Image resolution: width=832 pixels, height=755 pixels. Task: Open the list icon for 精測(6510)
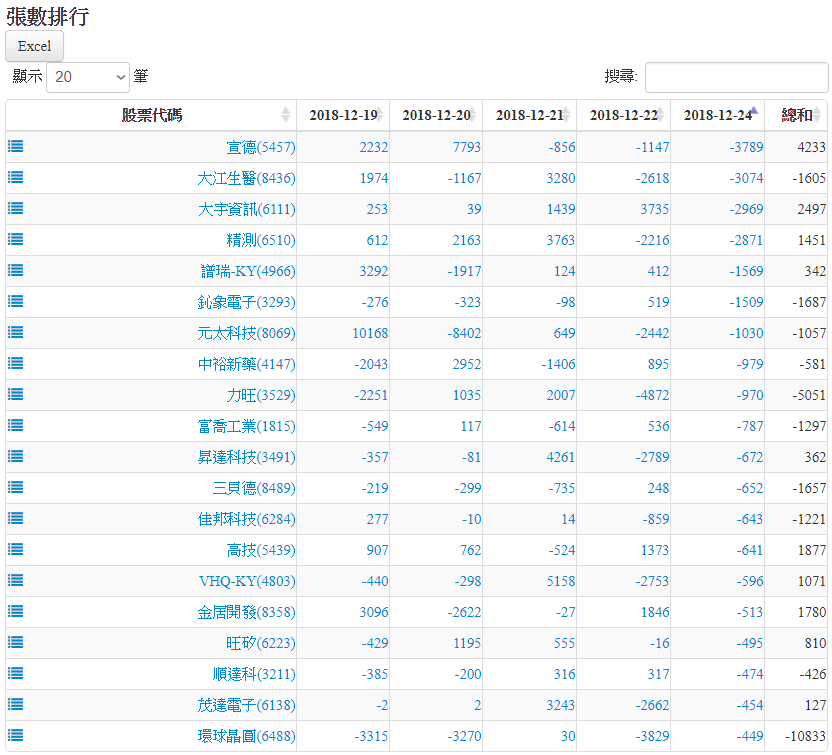click(x=16, y=239)
